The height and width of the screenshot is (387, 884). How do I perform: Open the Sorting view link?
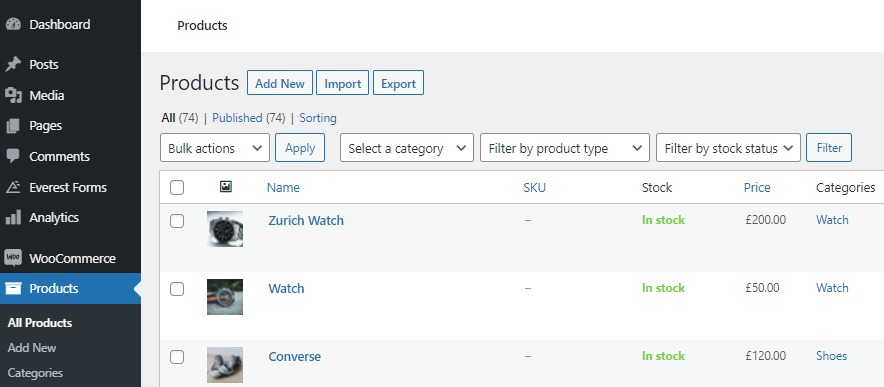point(318,118)
